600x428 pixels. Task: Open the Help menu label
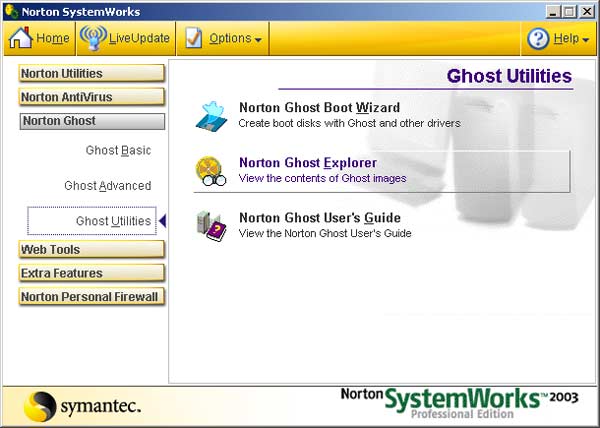[x=566, y=38]
